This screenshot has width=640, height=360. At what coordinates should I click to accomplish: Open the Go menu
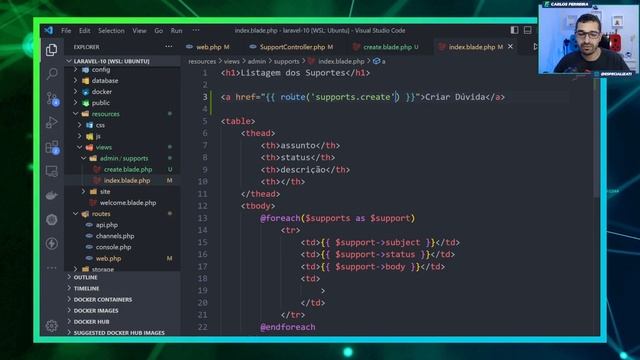[158, 31]
